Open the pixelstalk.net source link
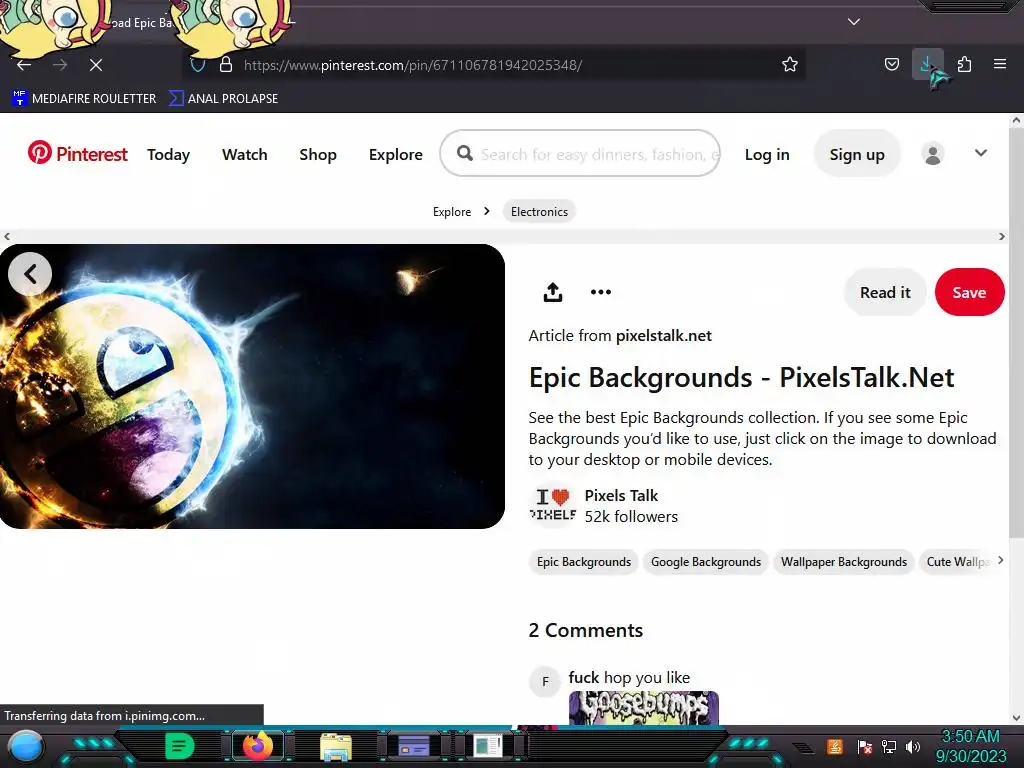This screenshot has width=1024, height=768. pyautogui.click(x=664, y=336)
